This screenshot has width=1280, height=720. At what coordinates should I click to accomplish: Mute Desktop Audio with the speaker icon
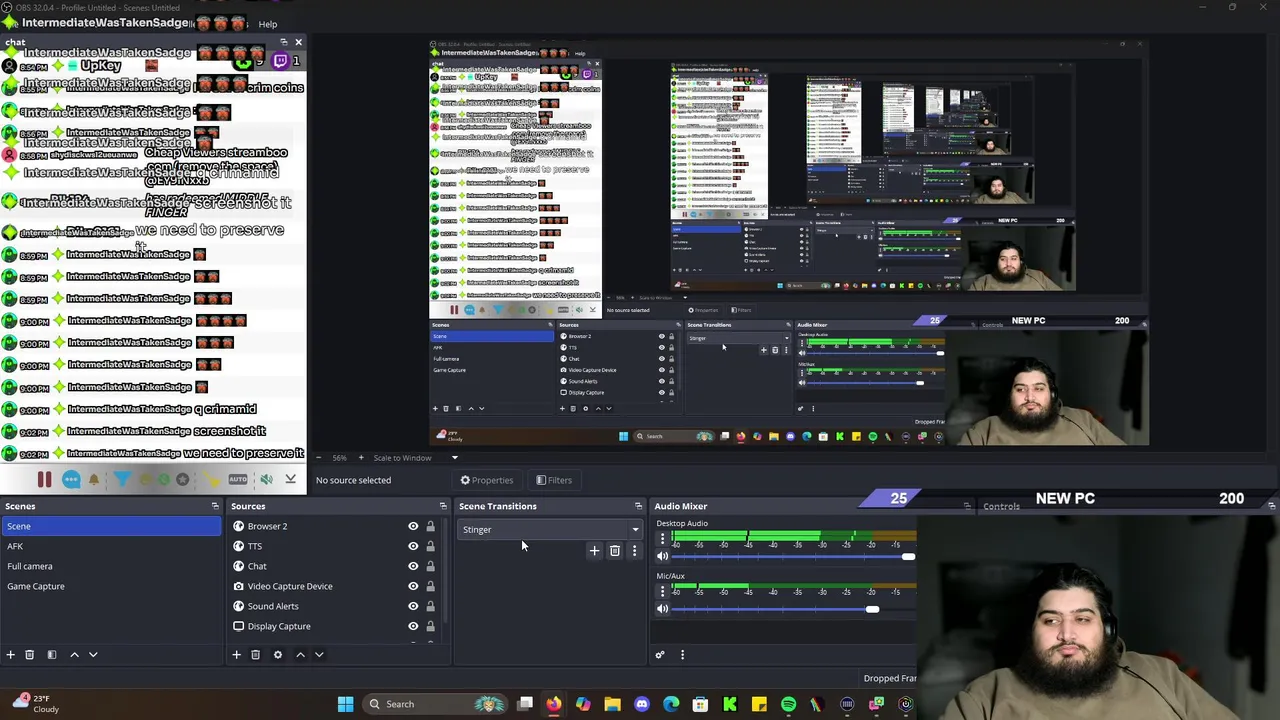pyautogui.click(x=662, y=556)
